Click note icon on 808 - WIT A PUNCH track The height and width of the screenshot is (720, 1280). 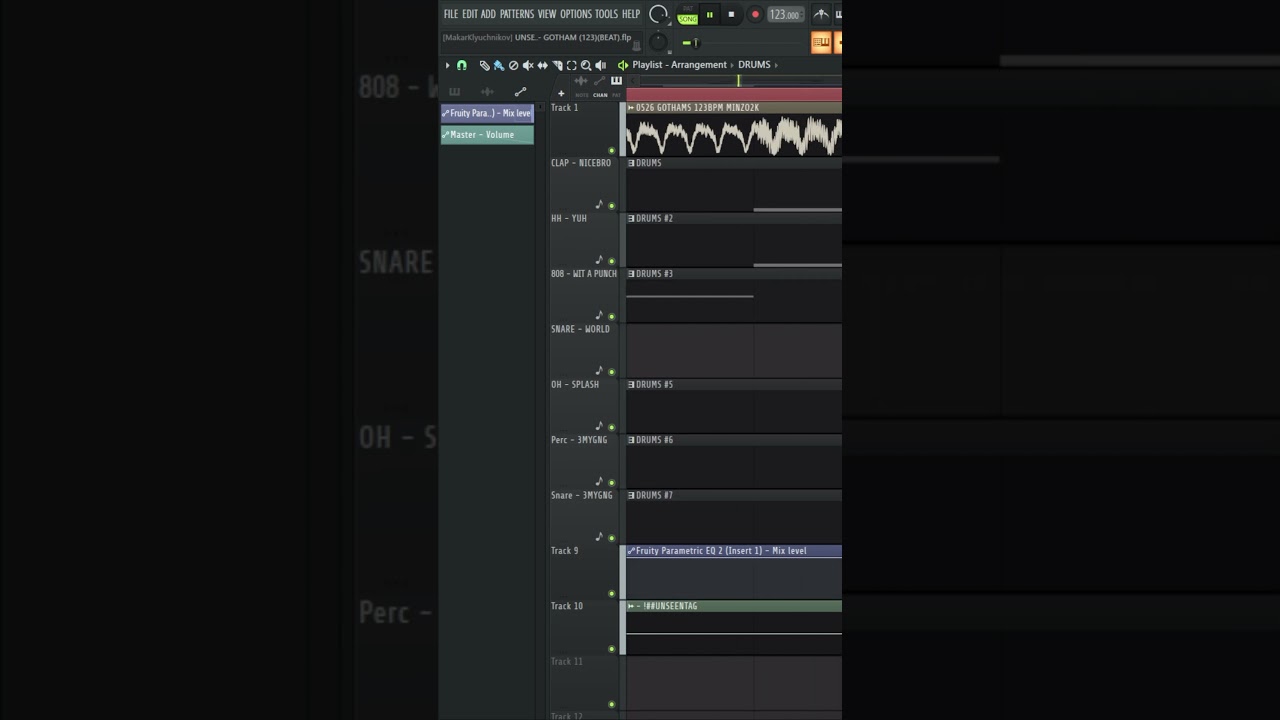599,314
